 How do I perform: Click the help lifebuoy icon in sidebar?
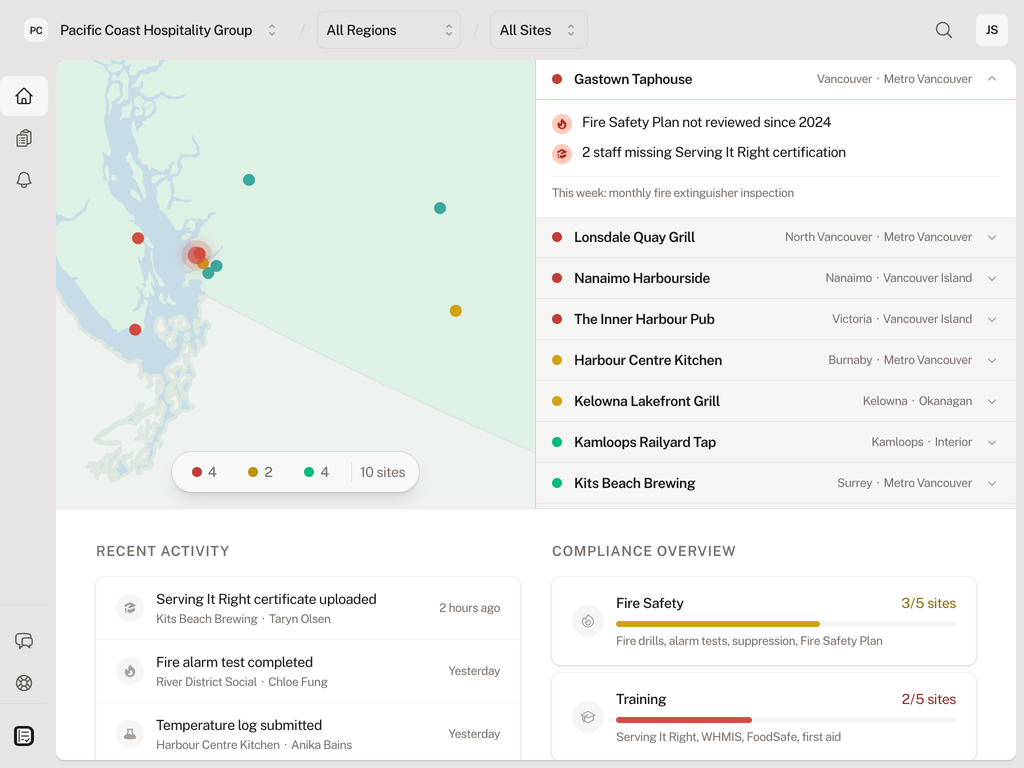click(24, 683)
